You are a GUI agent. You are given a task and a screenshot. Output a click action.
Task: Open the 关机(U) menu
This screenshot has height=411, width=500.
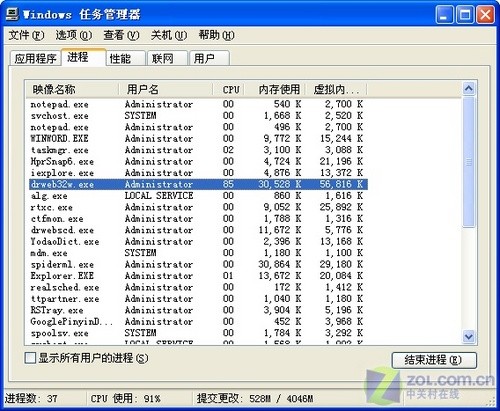[169, 35]
